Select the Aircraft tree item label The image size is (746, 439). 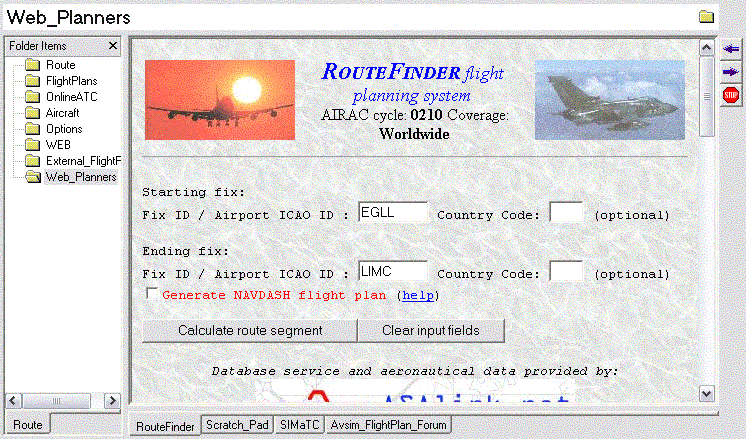[x=62, y=113]
